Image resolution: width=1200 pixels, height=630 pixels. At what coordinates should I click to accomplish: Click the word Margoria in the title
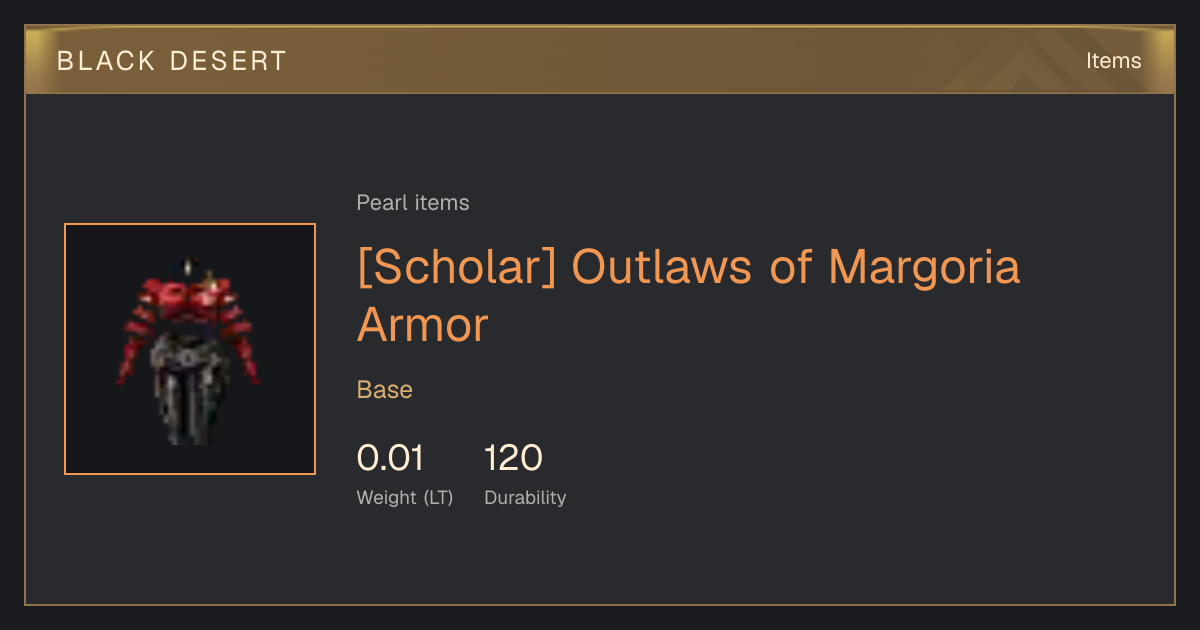tap(924, 268)
